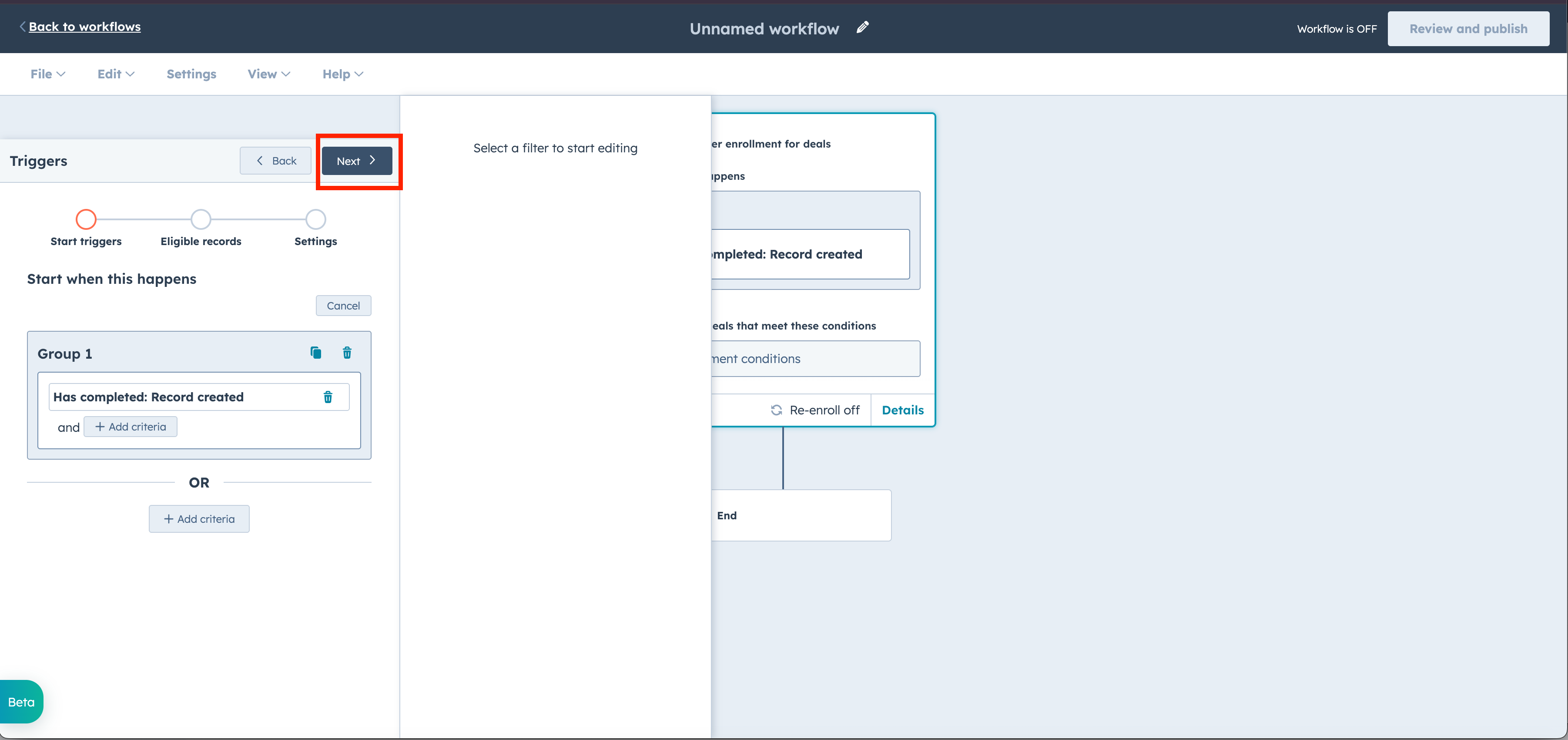
Task: Clone Group 1 with copy icon
Action: (316, 353)
